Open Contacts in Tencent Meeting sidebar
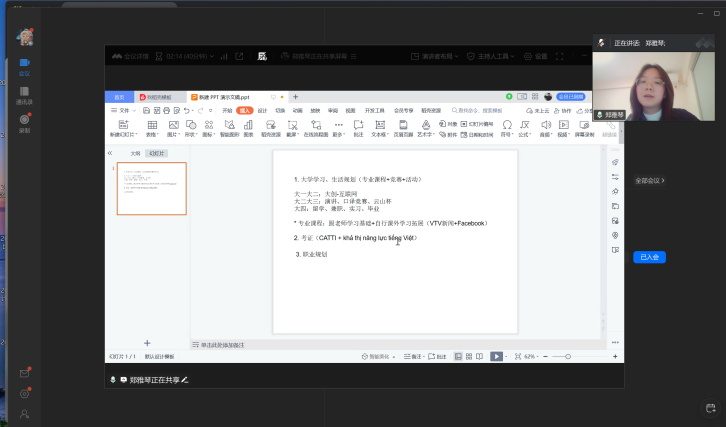726x427 pixels. coord(24,96)
